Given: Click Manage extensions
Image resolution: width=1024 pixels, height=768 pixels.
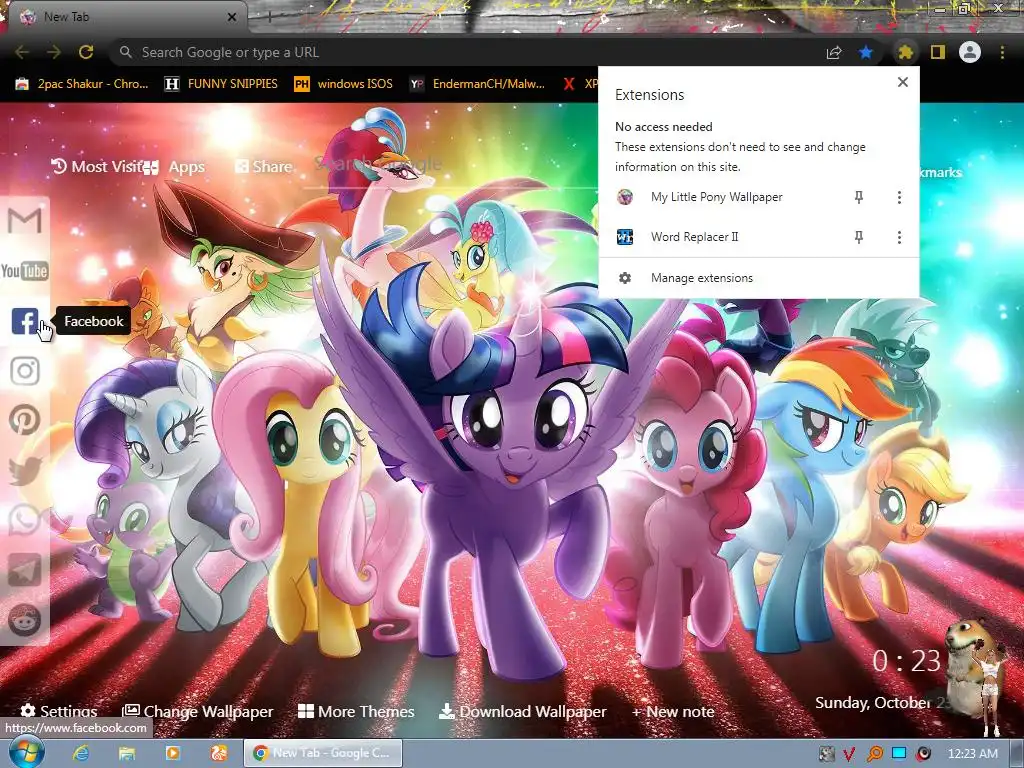Looking at the screenshot, I should tap(759, 278).
